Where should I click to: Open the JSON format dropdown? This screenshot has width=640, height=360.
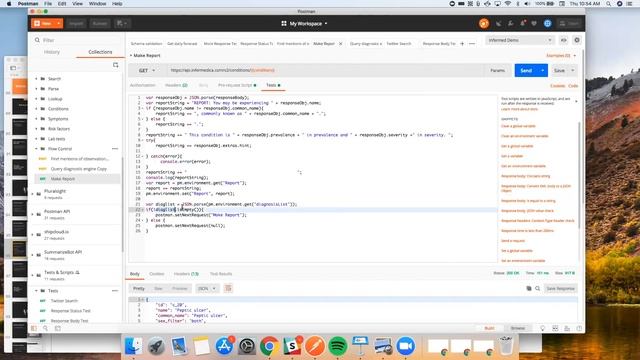click(x=207, y=289)
